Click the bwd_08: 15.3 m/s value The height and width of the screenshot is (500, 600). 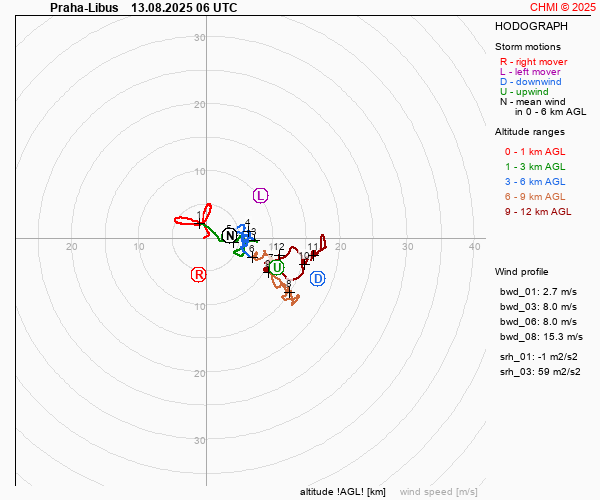[541, 337]
